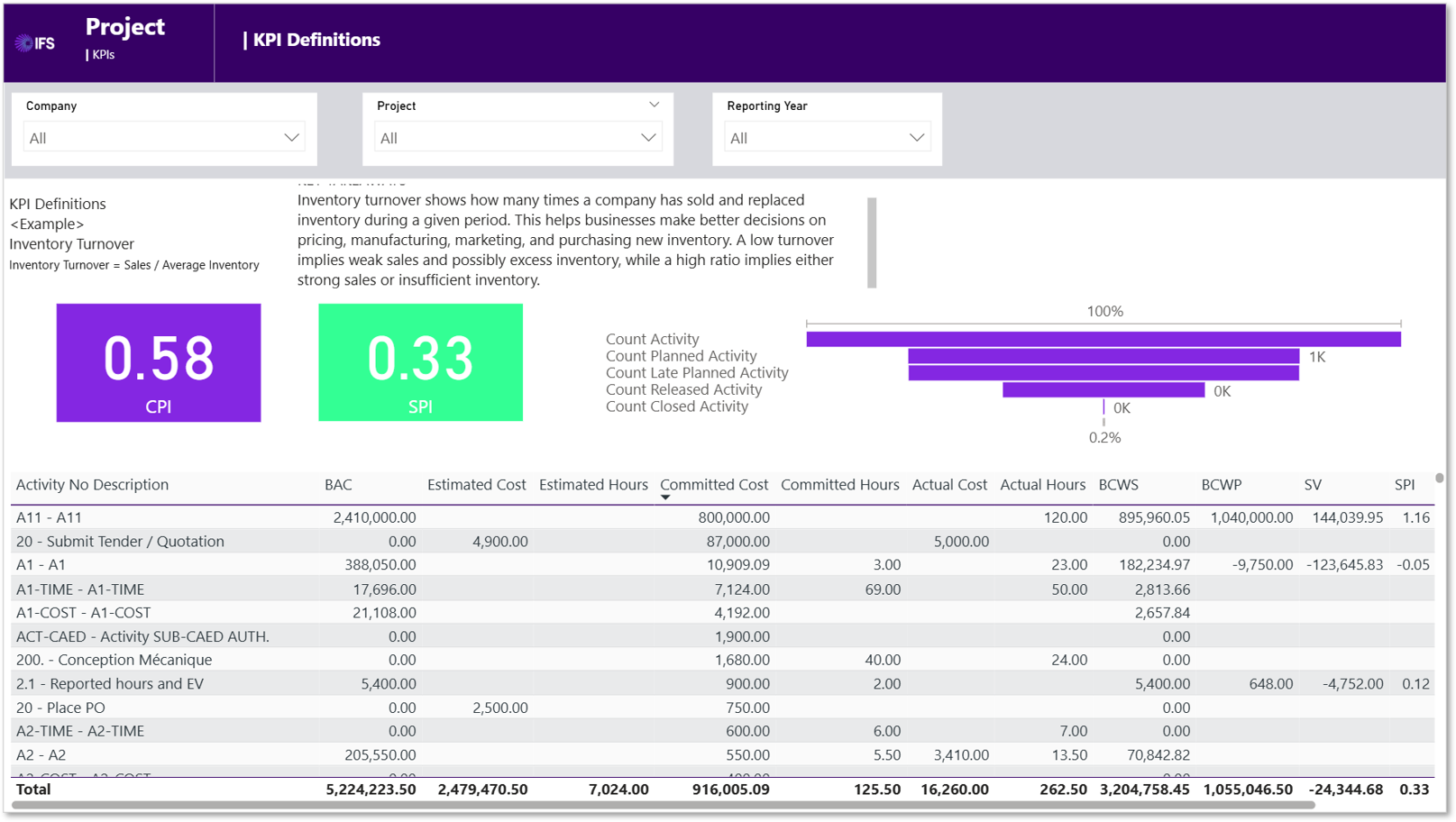This screenshot has height=822, width=1456.
Task: Click the Actual Cost value 5,000.00
Action: pos(961,542)
